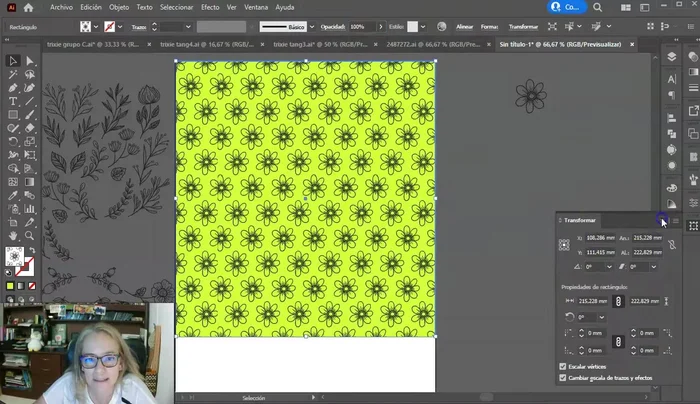Select the Rotate tool
700x404 pixels.
[13, 142]
